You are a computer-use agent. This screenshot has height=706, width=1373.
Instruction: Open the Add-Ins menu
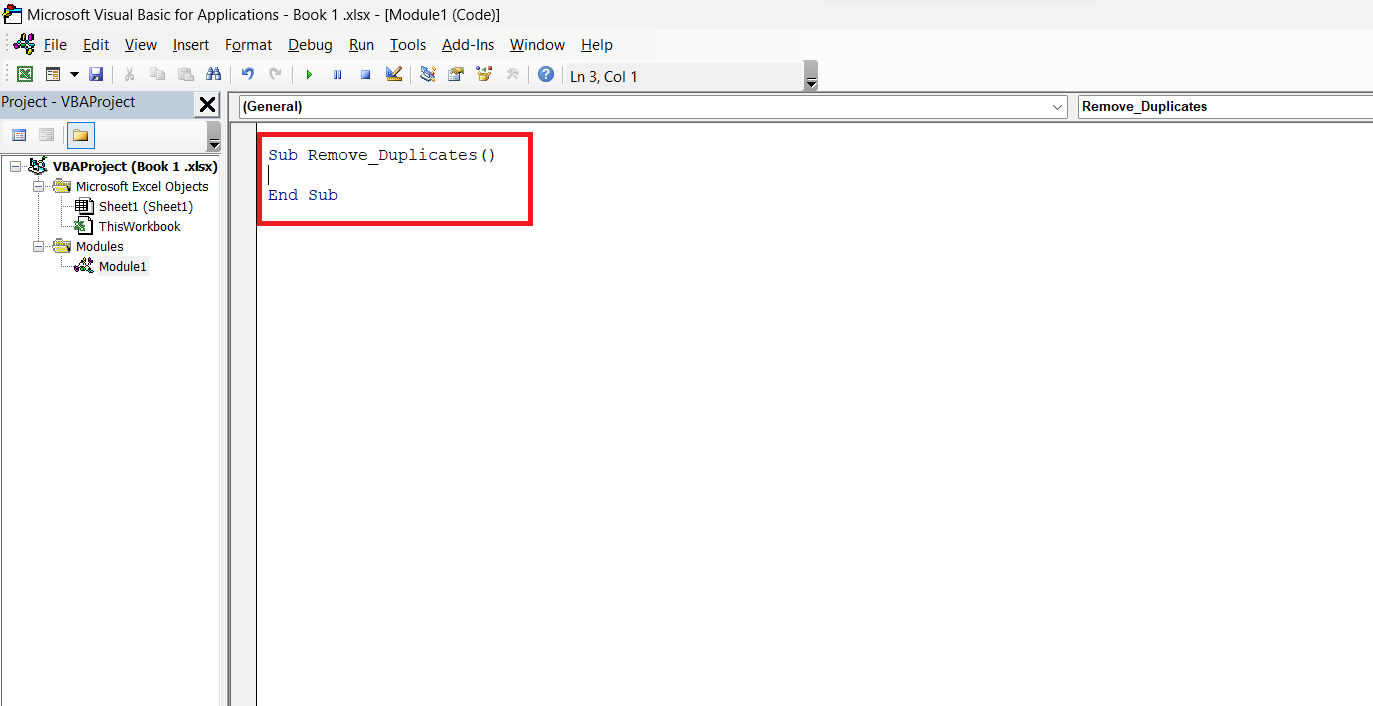pyautogui.click(x=468, y=45)
